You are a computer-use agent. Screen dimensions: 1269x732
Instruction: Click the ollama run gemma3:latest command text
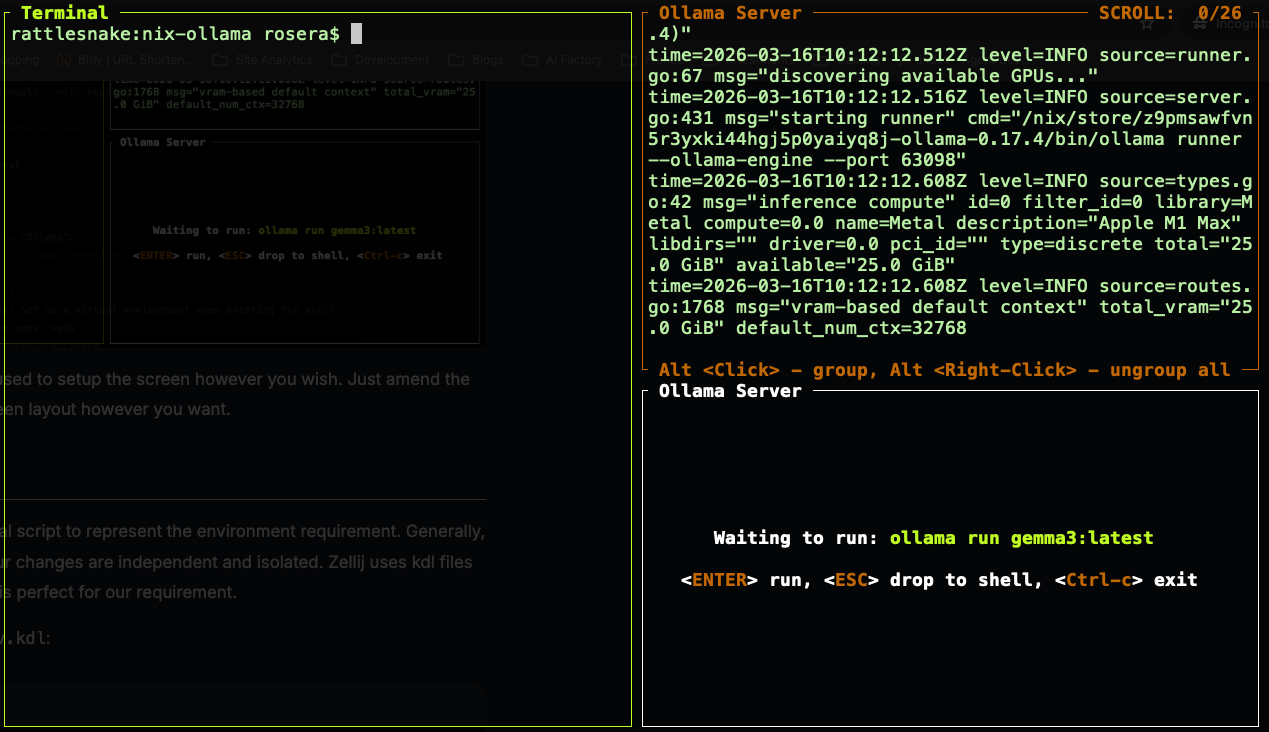pyautogui.click(x=1021, y=538)
